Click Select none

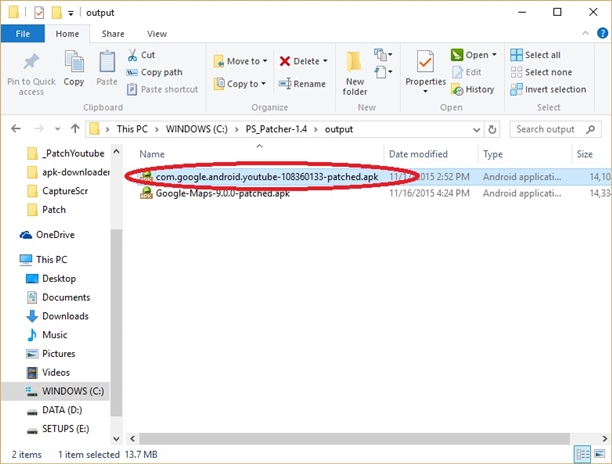click(541, 72)
